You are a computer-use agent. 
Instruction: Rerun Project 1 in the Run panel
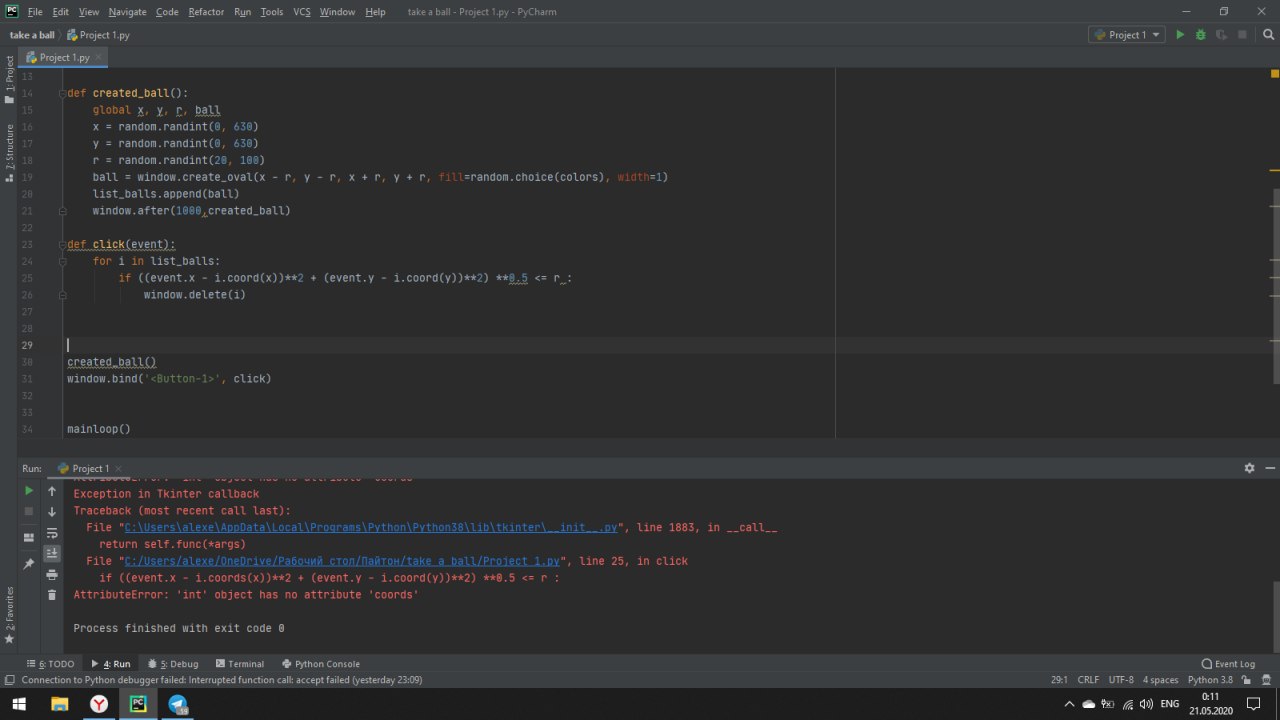tap(29, 491)
